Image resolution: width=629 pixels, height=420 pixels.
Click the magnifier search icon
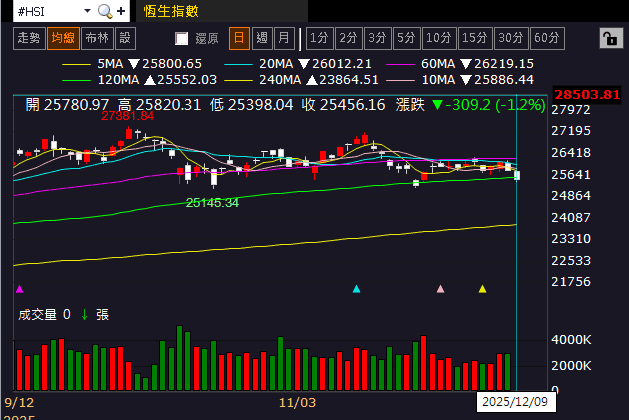(x=105, y=11)
